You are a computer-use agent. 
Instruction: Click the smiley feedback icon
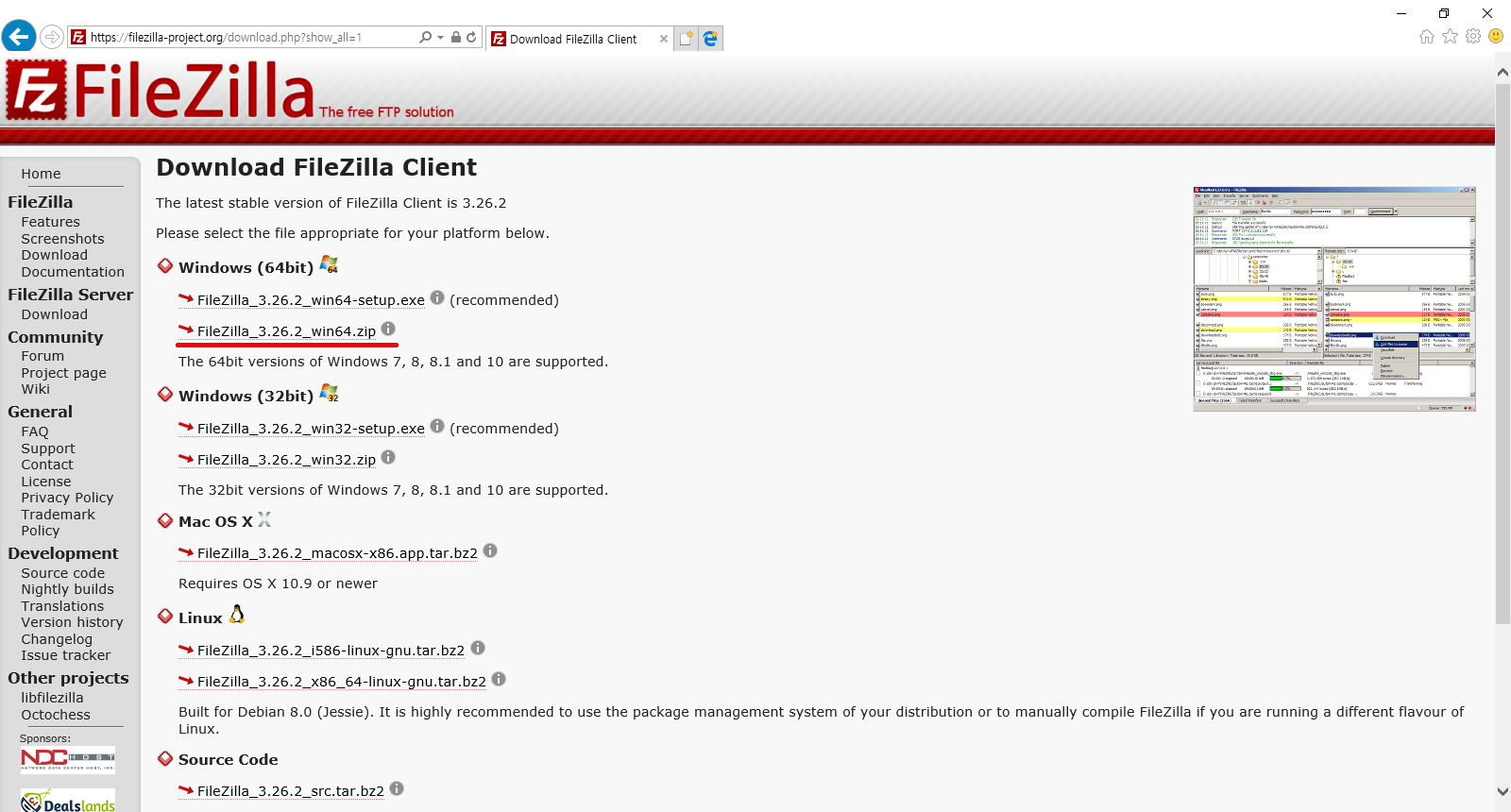(1496, 36)
